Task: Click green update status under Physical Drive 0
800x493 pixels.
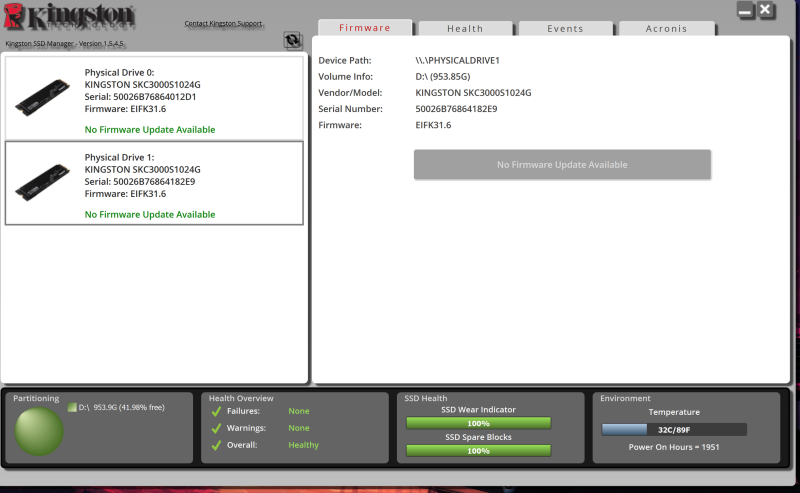Action: [150, 130]
